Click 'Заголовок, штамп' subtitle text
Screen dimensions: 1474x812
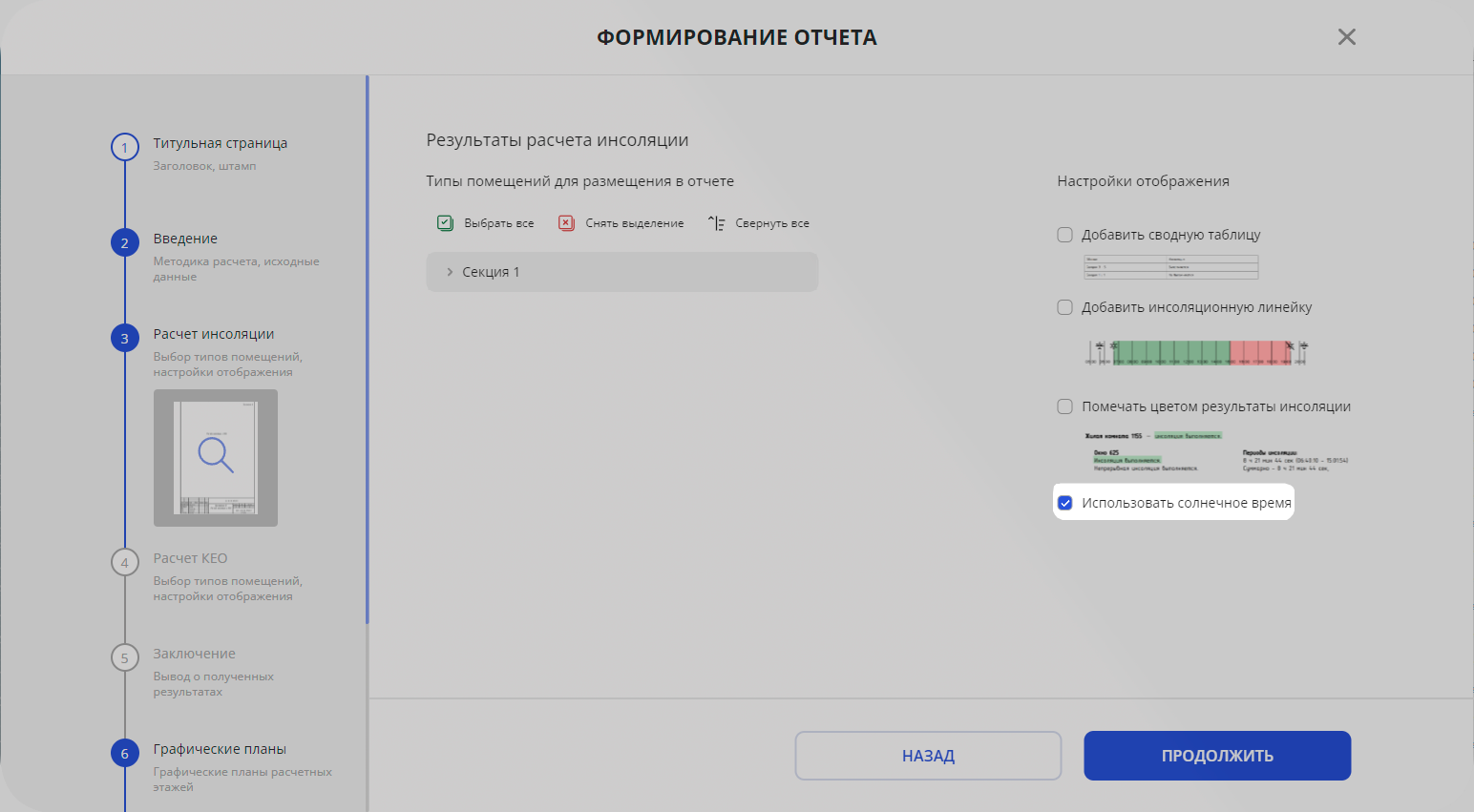204,166
